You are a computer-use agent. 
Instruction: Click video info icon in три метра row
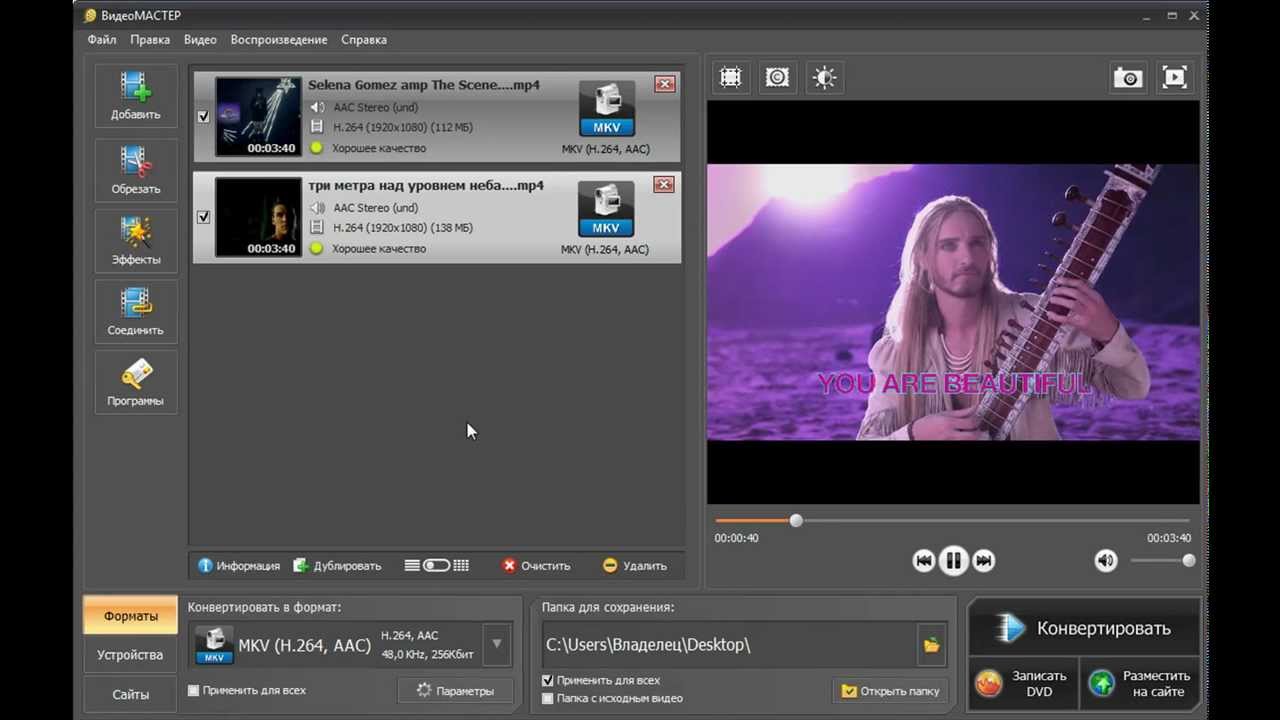[317, 228]
